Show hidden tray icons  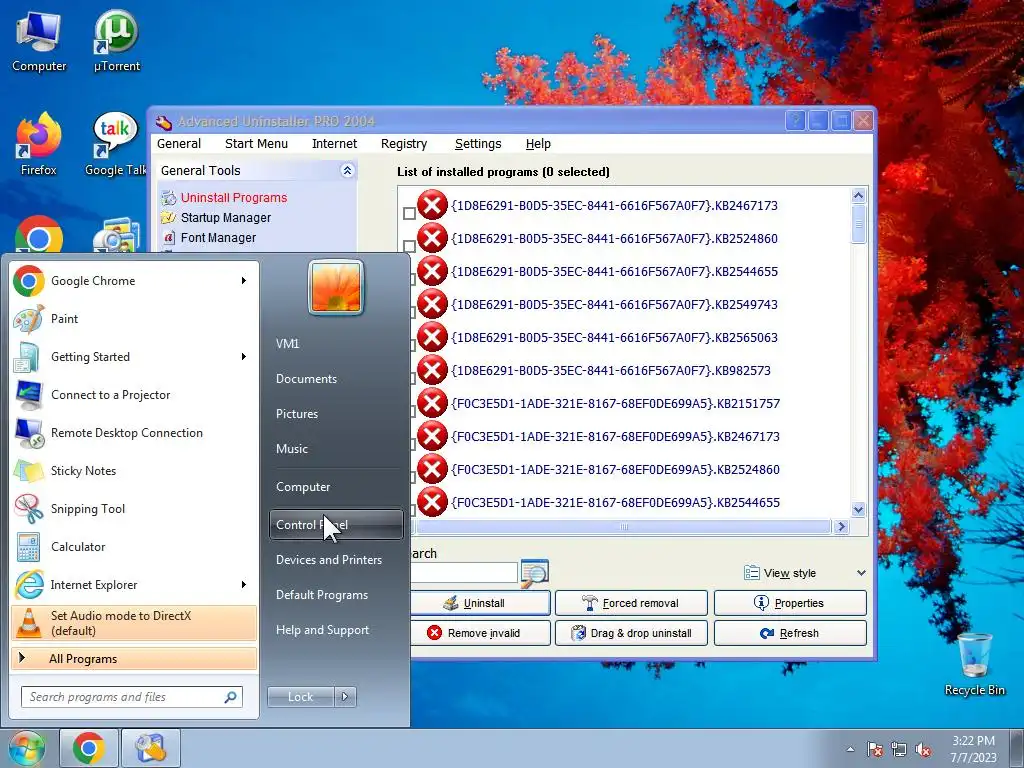(x=850, y=750)
